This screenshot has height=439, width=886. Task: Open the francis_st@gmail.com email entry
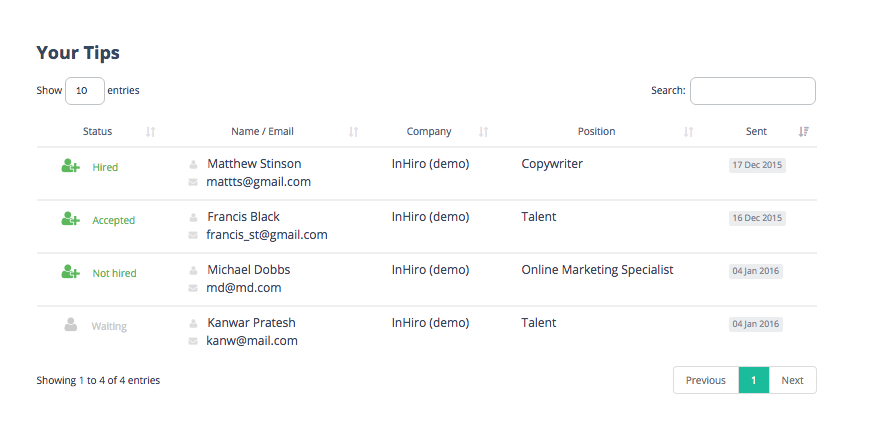tap(267, 235)
